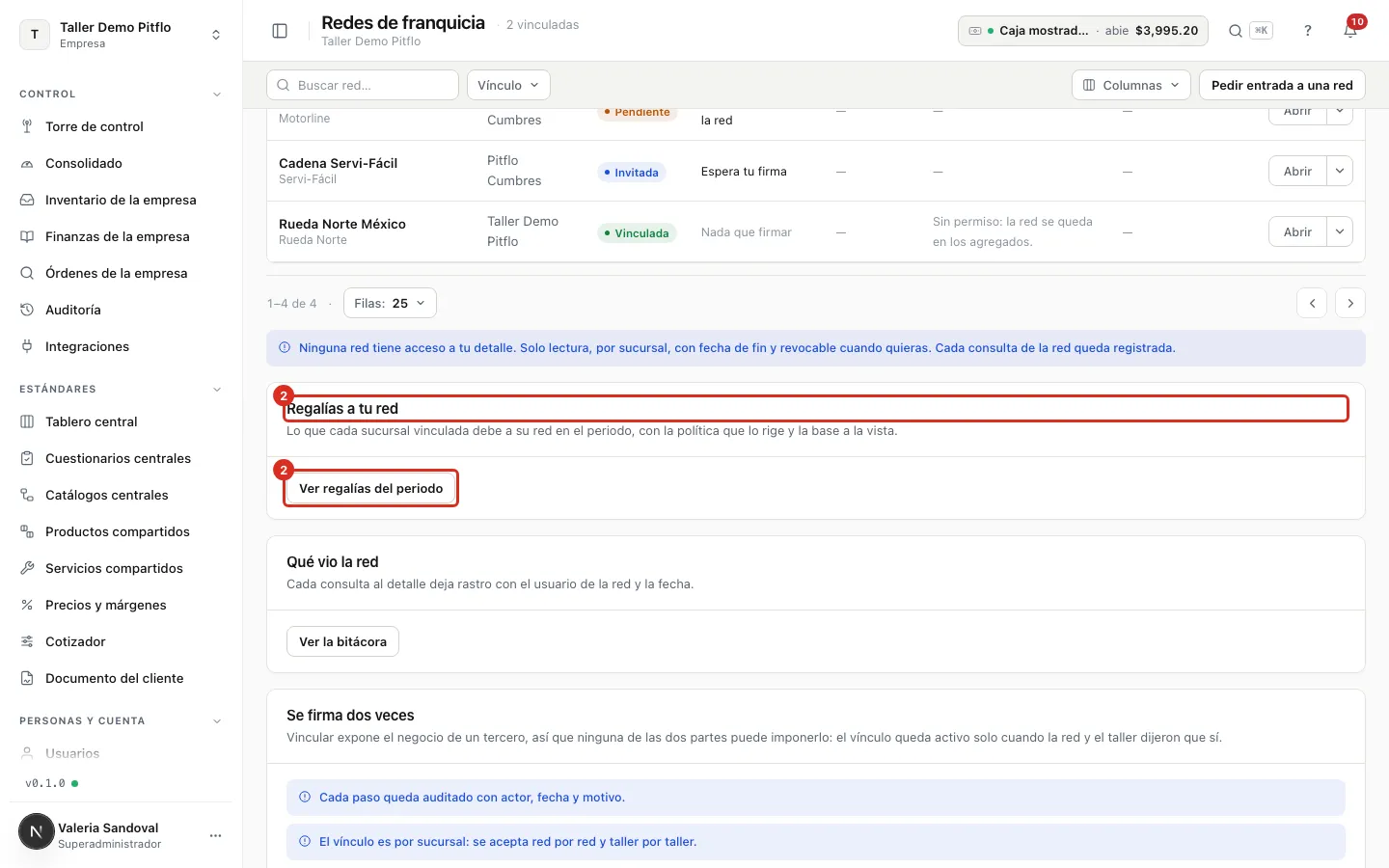
Task: Go to next page arrow
Action: (1350, 303)
